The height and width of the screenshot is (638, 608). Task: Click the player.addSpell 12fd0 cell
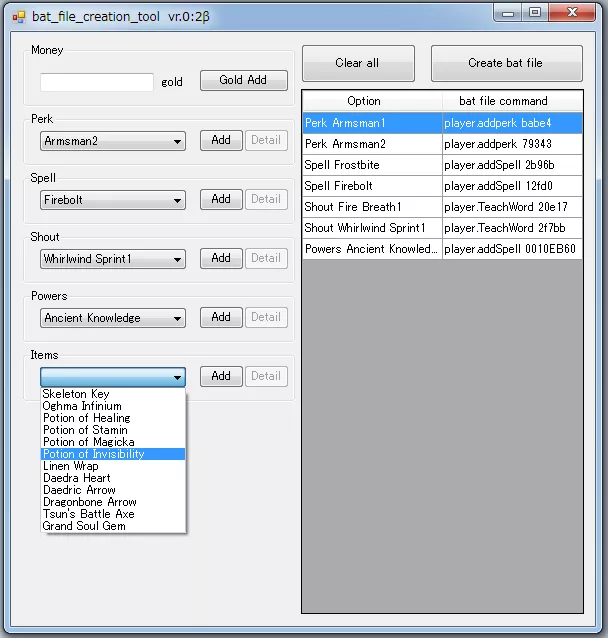click(x=512, y=186)
